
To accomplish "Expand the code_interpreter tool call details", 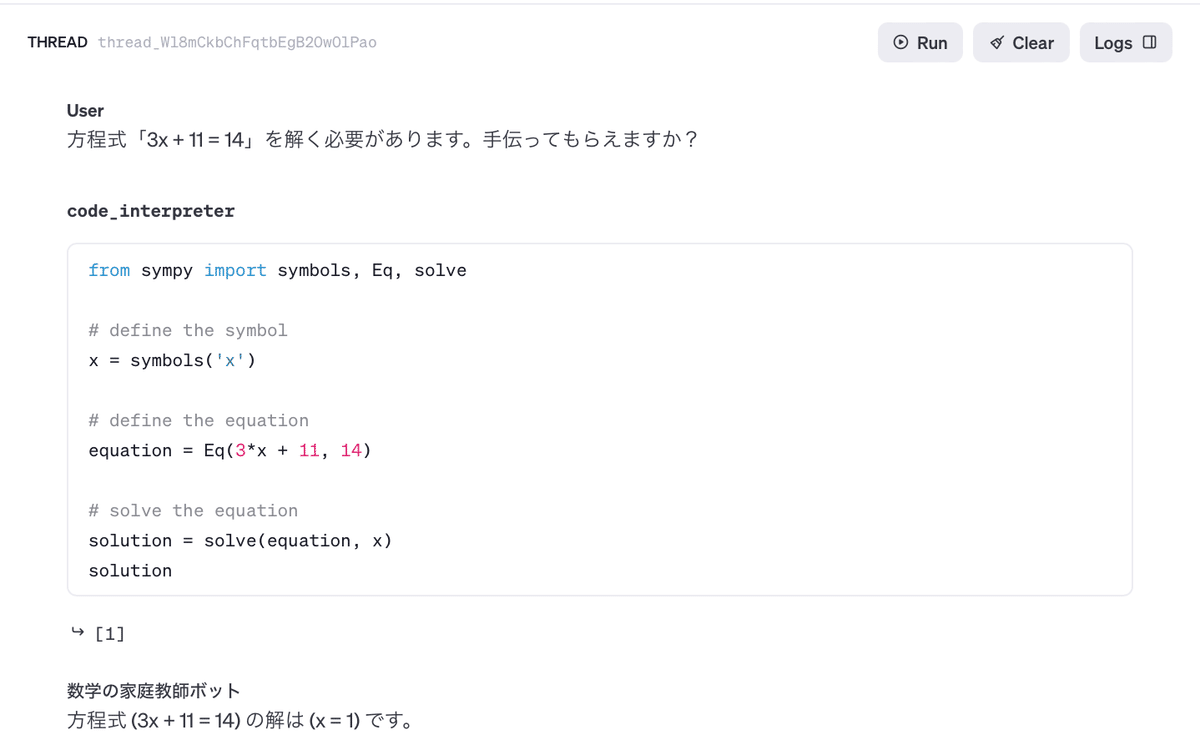I will pos(150,211).
